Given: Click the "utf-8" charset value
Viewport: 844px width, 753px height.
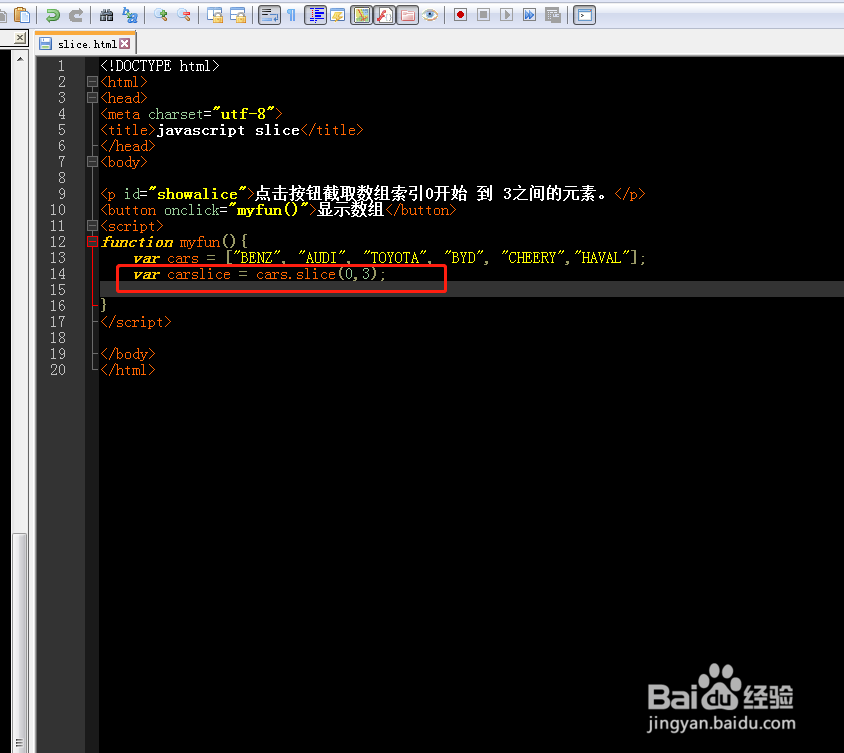Looking at the screenshot, I should point(243,114).
